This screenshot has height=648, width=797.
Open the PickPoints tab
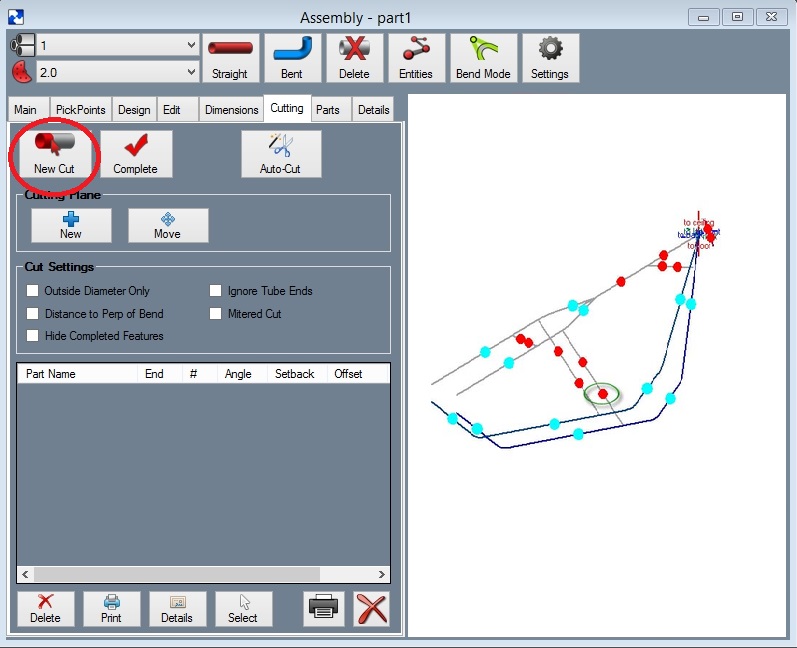pos(80,110)
